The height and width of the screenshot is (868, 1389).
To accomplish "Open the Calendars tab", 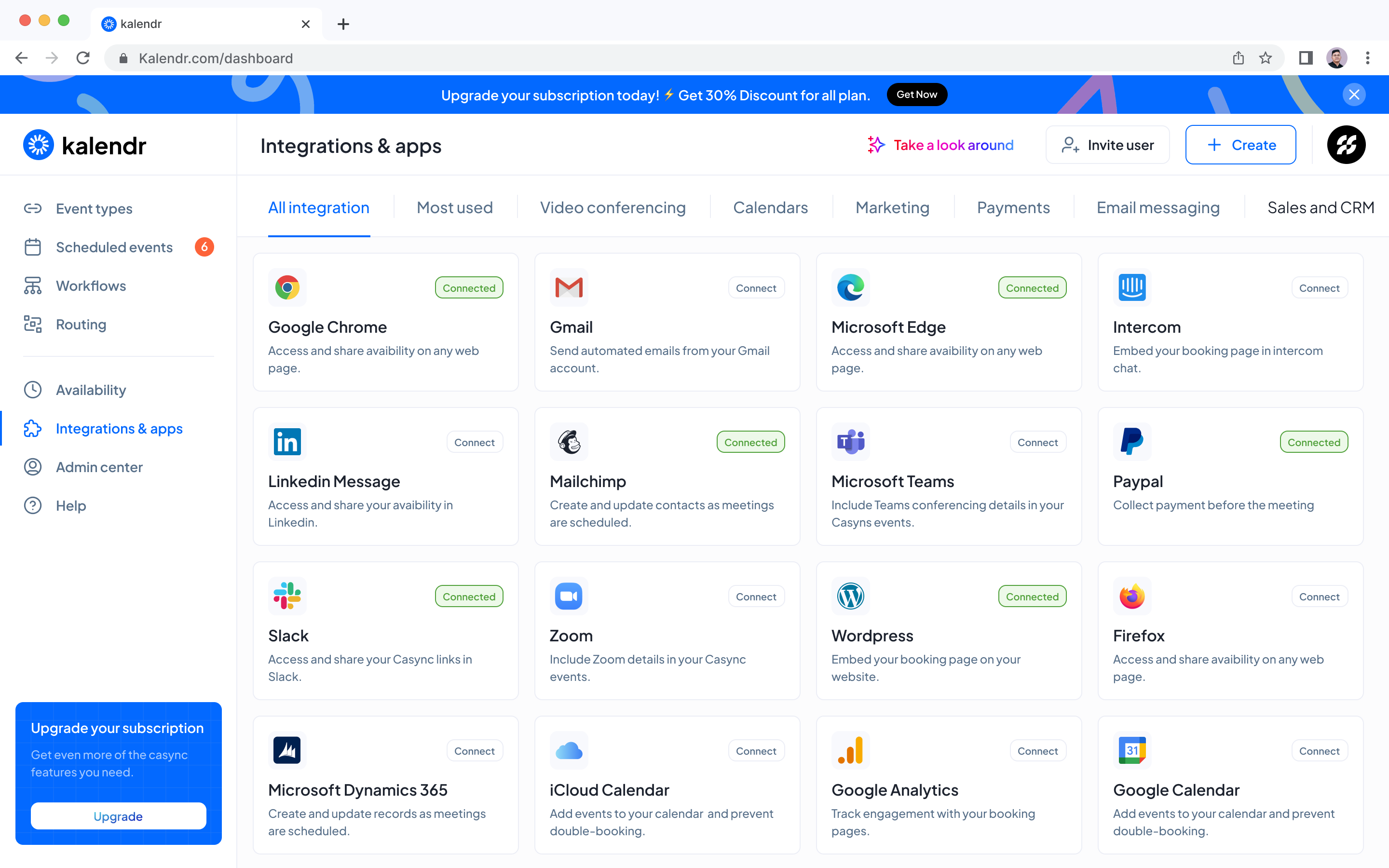I will 770,207.
